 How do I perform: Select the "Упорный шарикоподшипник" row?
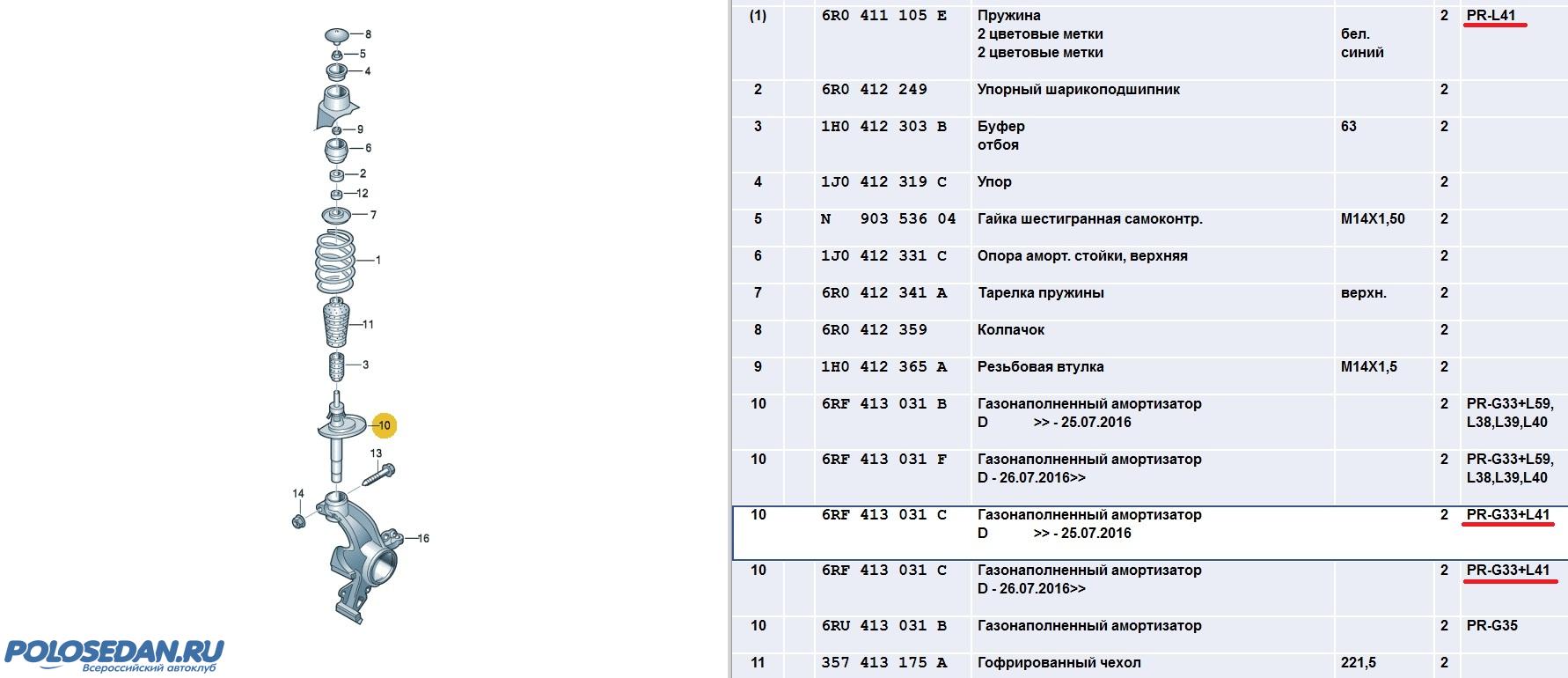(1078, 90)
